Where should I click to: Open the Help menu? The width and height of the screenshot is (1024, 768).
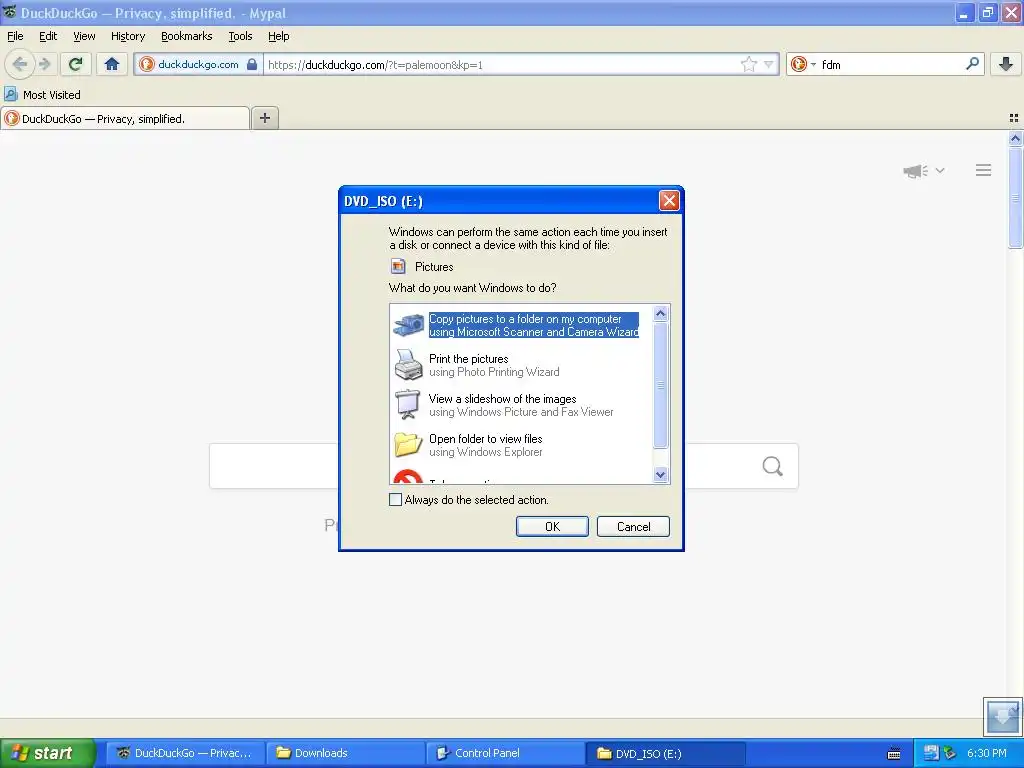(278, 36)
